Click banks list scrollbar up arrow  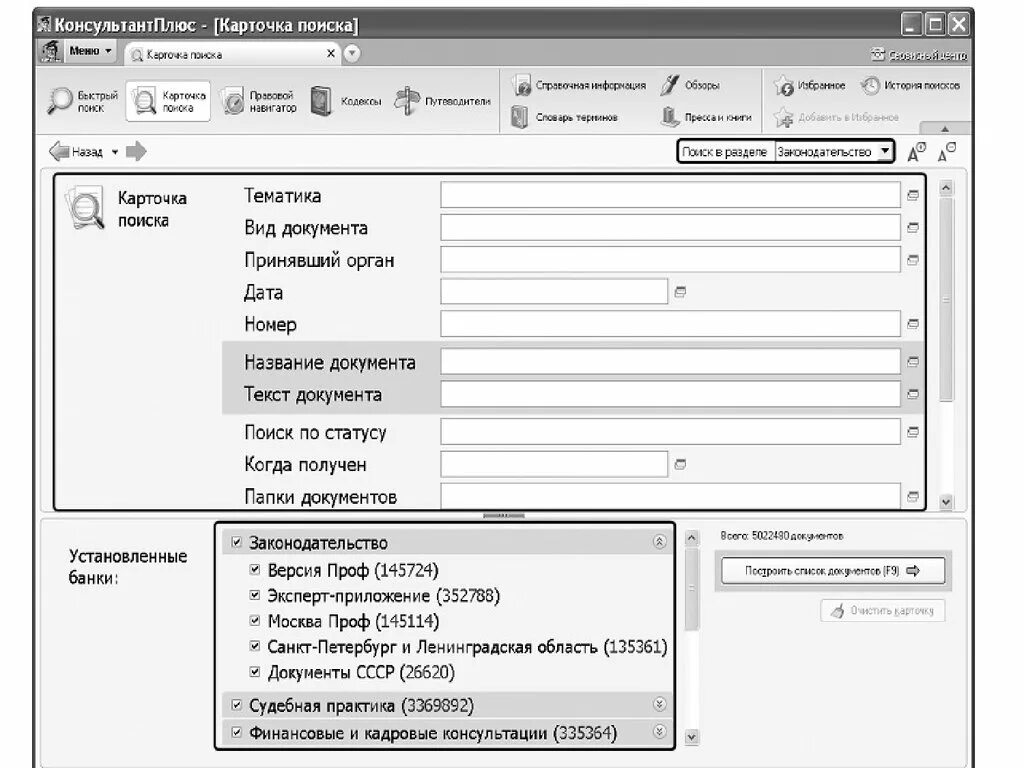pos(692,538)
